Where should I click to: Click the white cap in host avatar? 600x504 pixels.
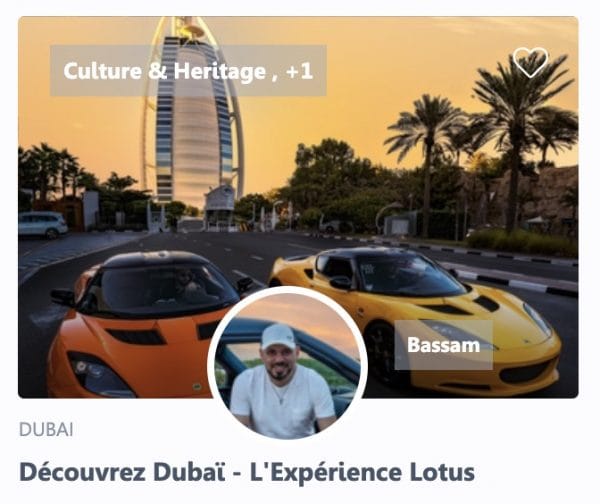pyautogui.click(x=279, y=337)
